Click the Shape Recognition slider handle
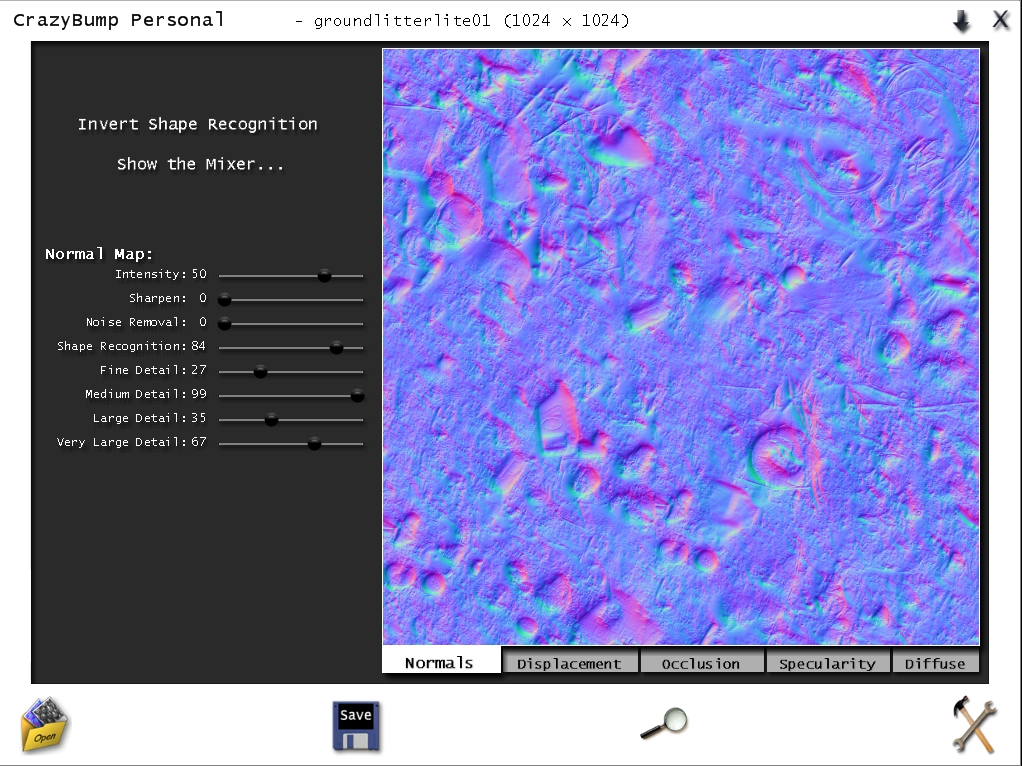The image size is (1022, 766). (x=336, y=347)
